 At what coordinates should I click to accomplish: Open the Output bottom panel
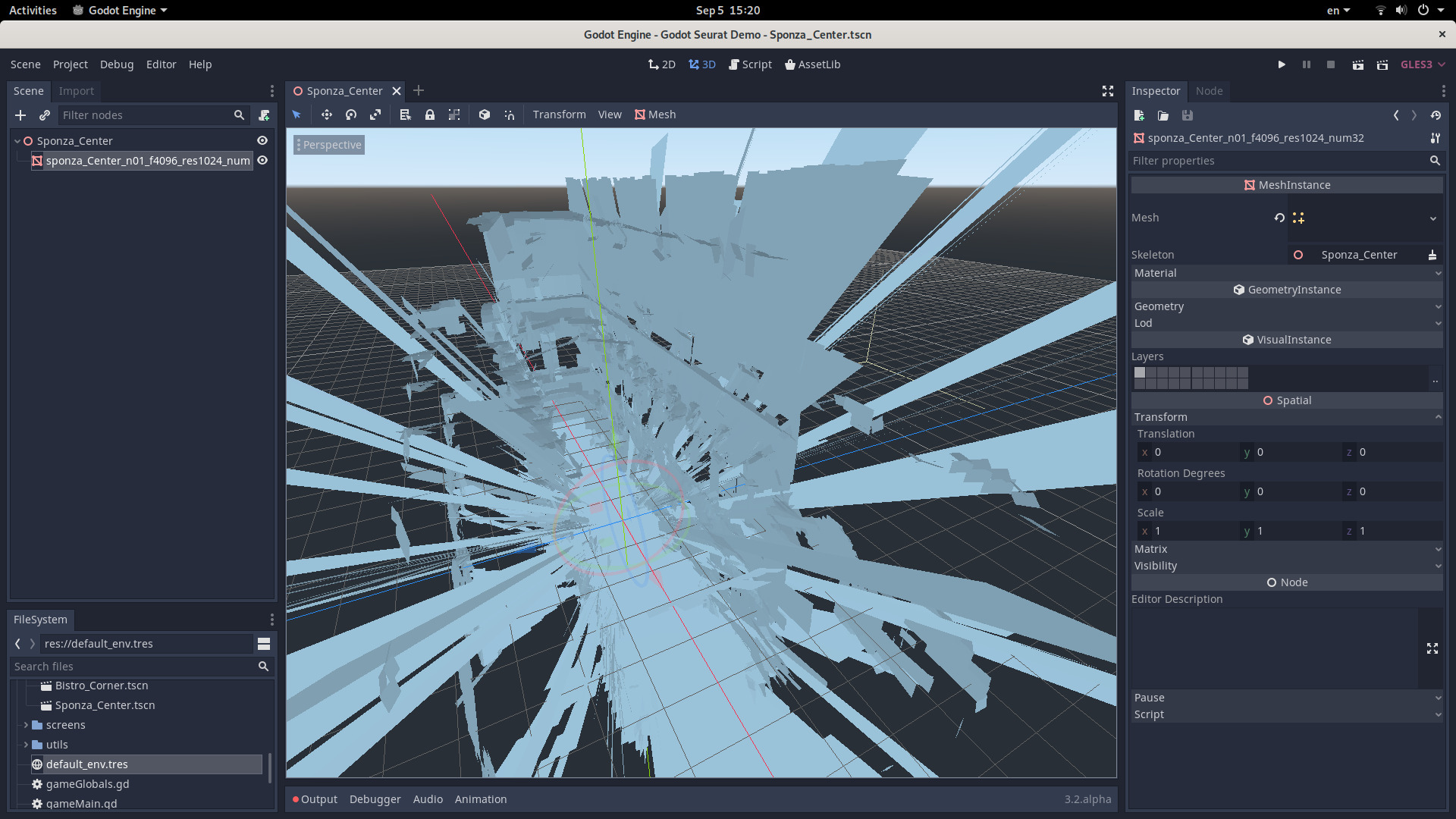(x=315, y=799)
